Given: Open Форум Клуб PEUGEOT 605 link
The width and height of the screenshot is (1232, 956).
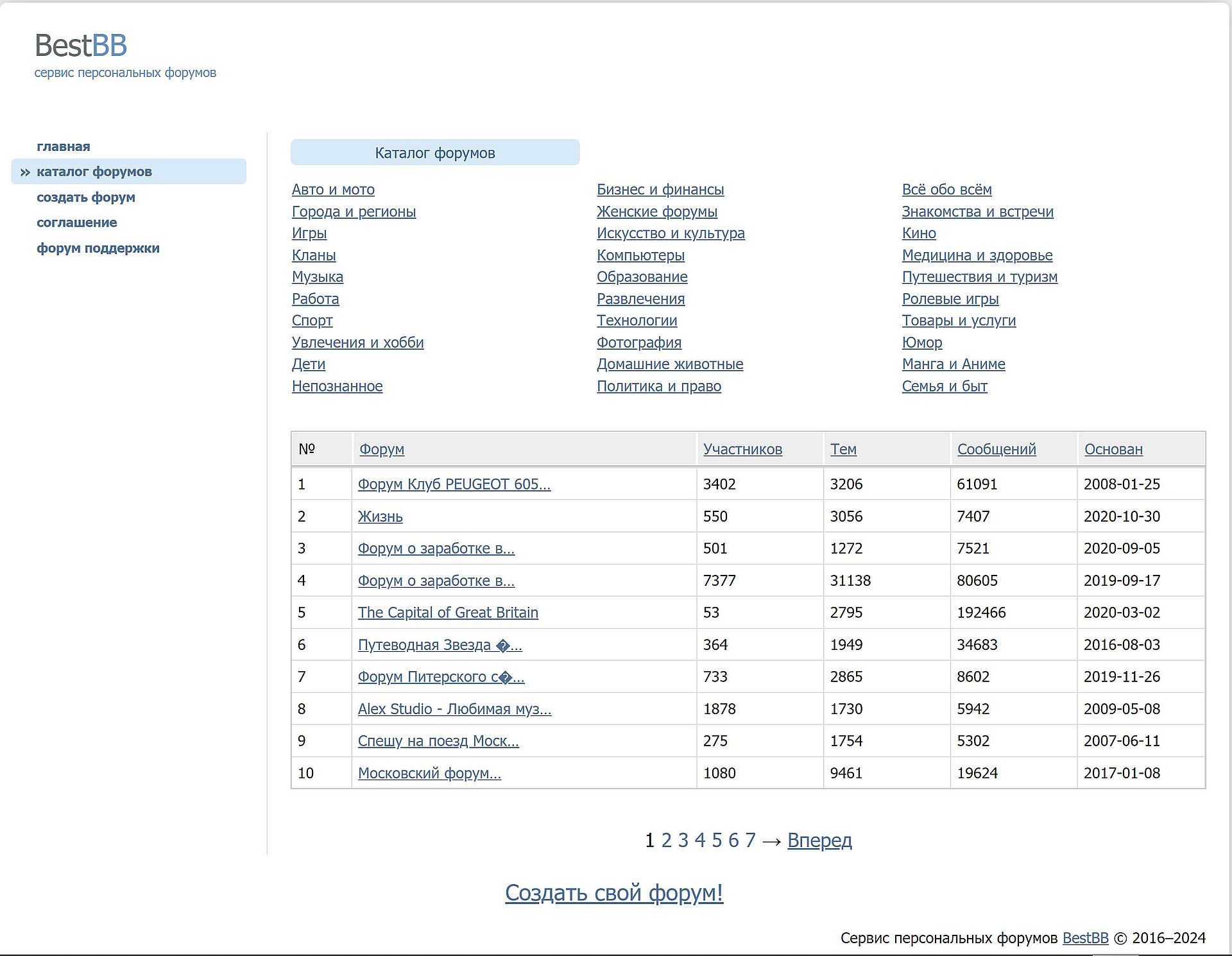Looking at the screenshot, I should click(454, 484).
